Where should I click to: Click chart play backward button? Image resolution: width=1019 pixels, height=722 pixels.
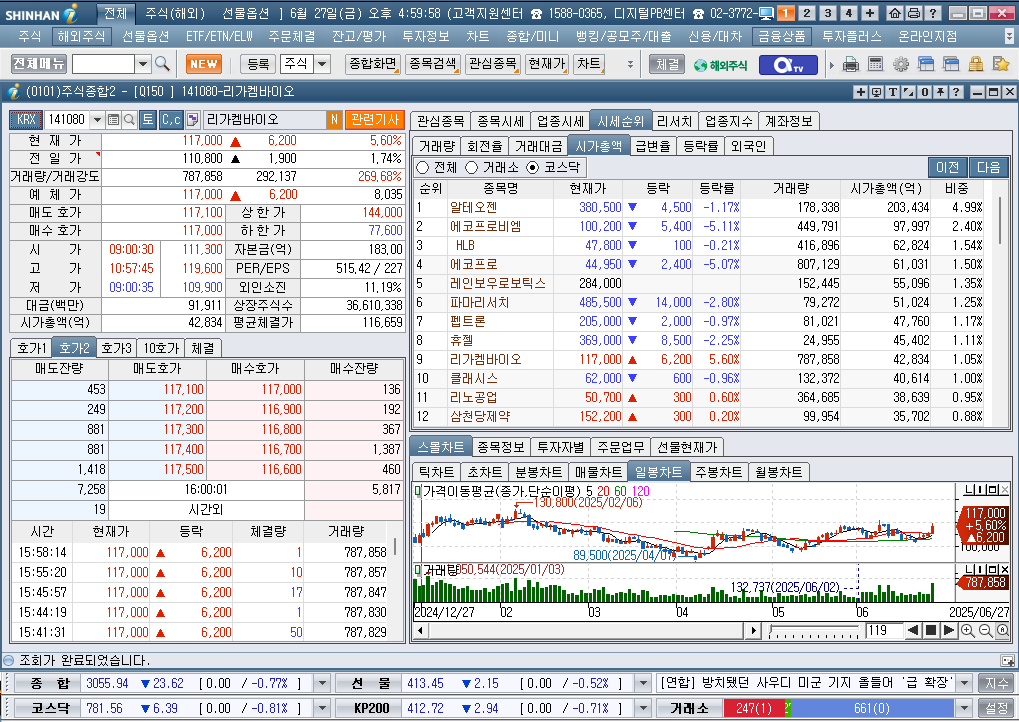(x=913, y=630)
